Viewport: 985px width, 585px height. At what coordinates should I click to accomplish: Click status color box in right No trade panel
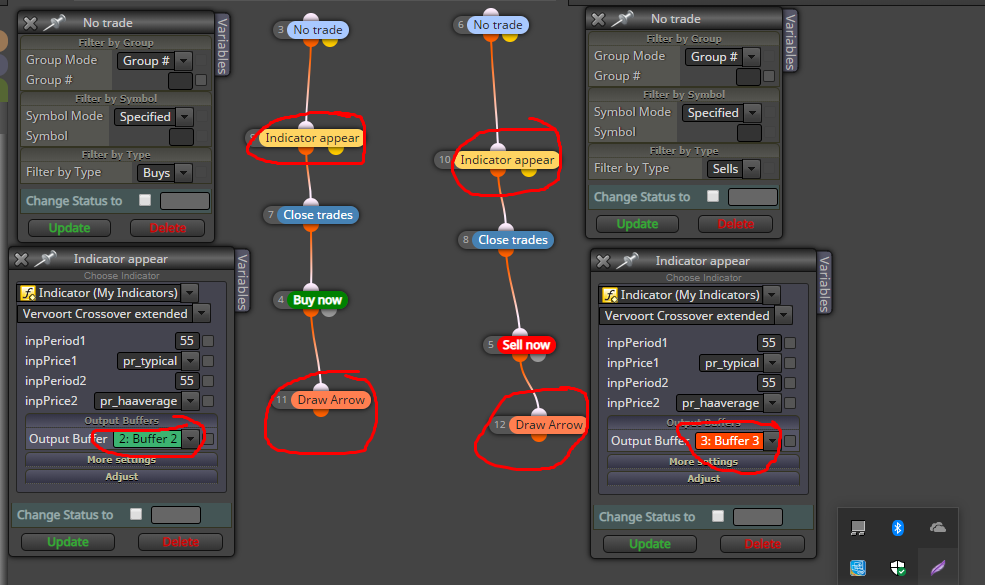click(753, 197)
